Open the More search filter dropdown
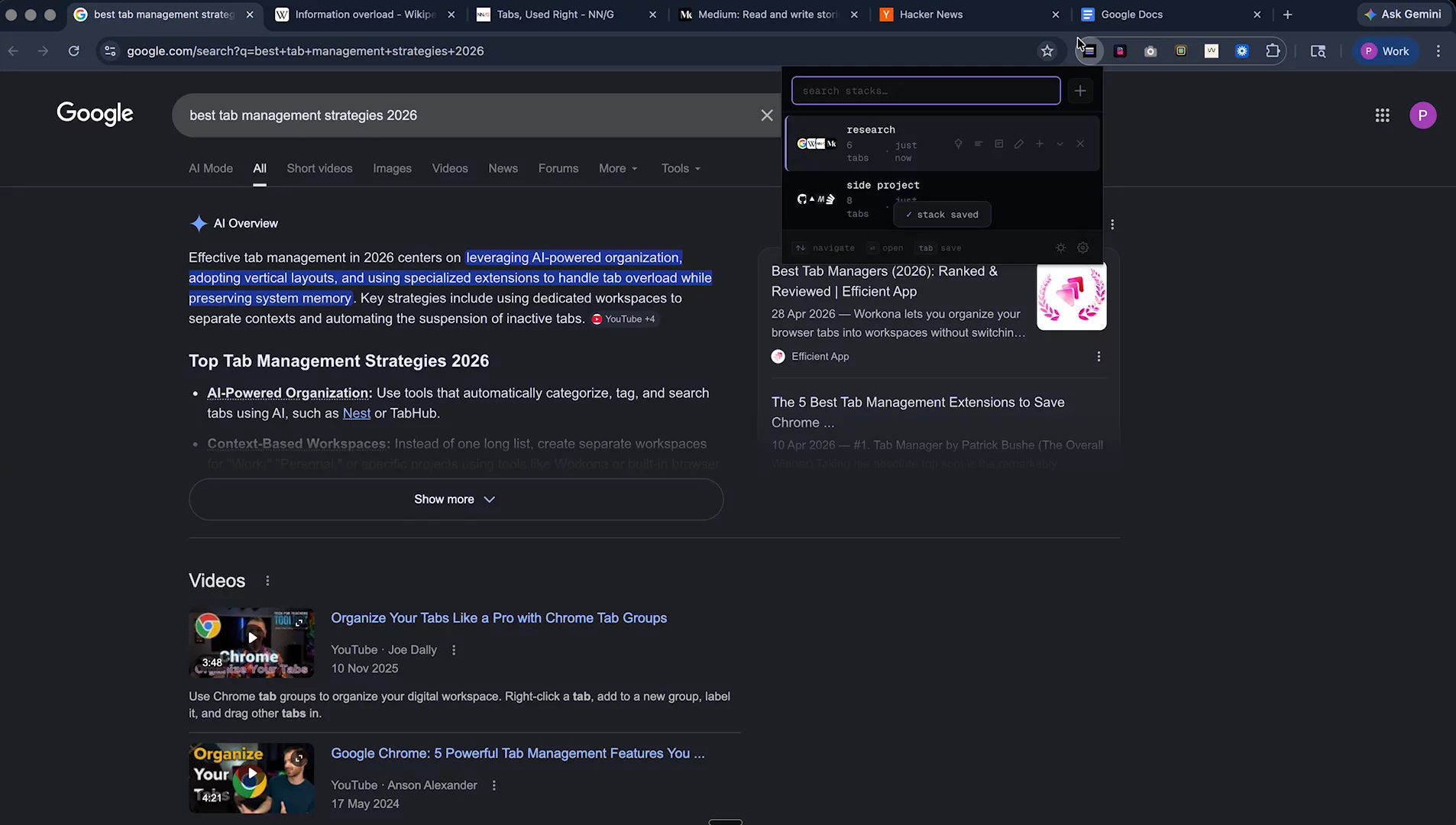1456x825 pixels. click(x=618, y=168)
